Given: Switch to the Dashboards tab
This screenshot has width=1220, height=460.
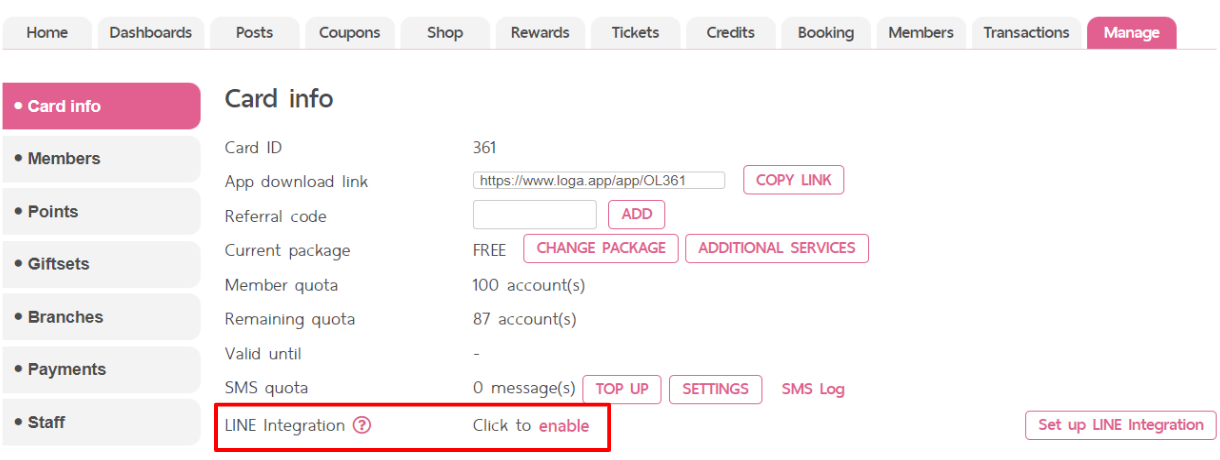Looking at the screenshot, I should coord(151,32).
